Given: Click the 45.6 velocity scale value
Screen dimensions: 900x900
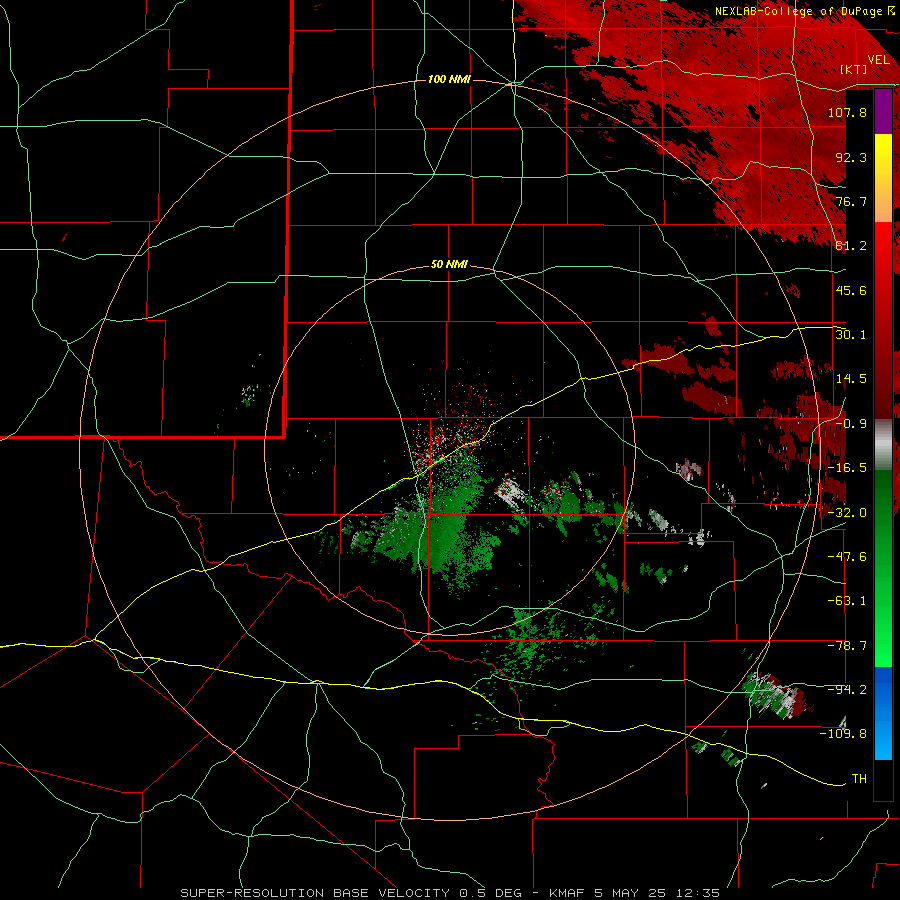Looking at the screenshot, I should 851,290.
